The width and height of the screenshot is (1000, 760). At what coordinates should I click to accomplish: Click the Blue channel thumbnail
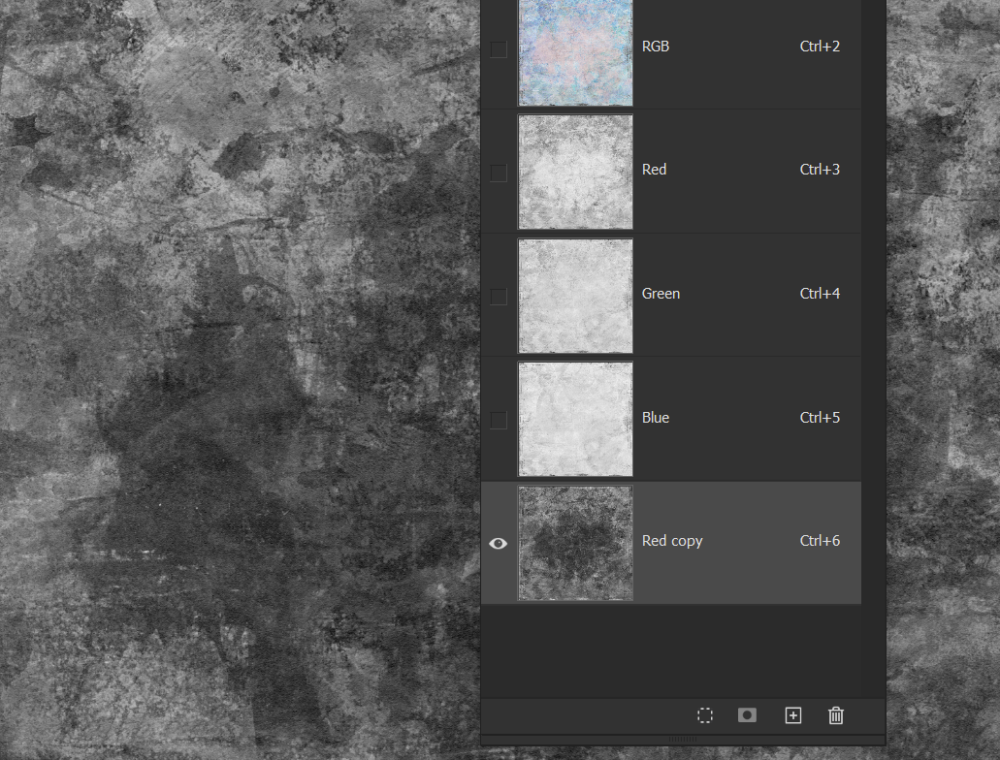click(x=575, y=420)
